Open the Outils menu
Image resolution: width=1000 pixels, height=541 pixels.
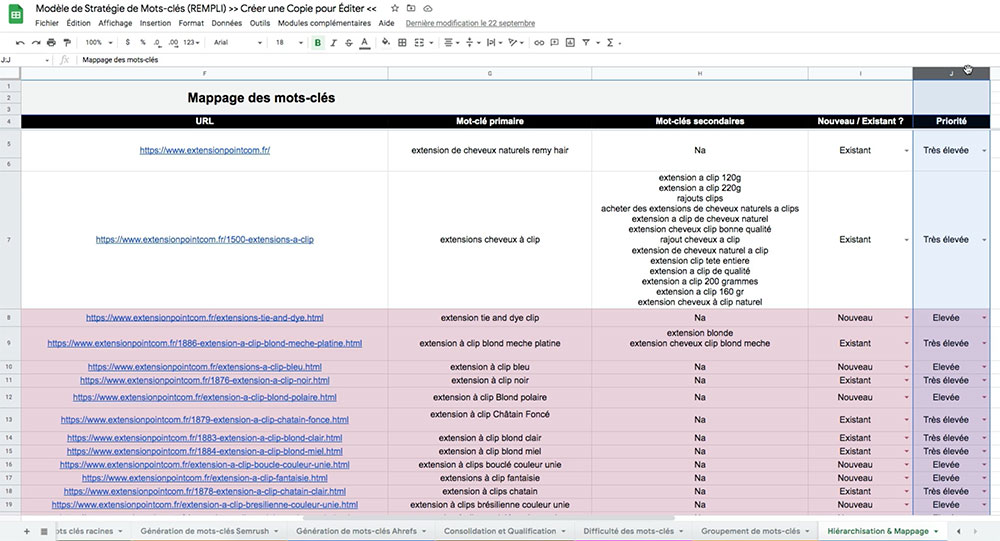pyautogui.click(x=260, y=23)
